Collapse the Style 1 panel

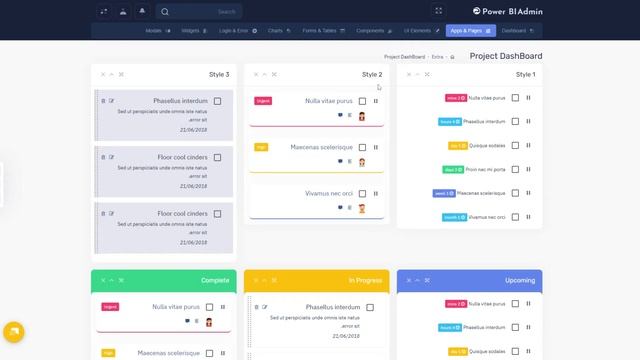[x=417, y=74]
